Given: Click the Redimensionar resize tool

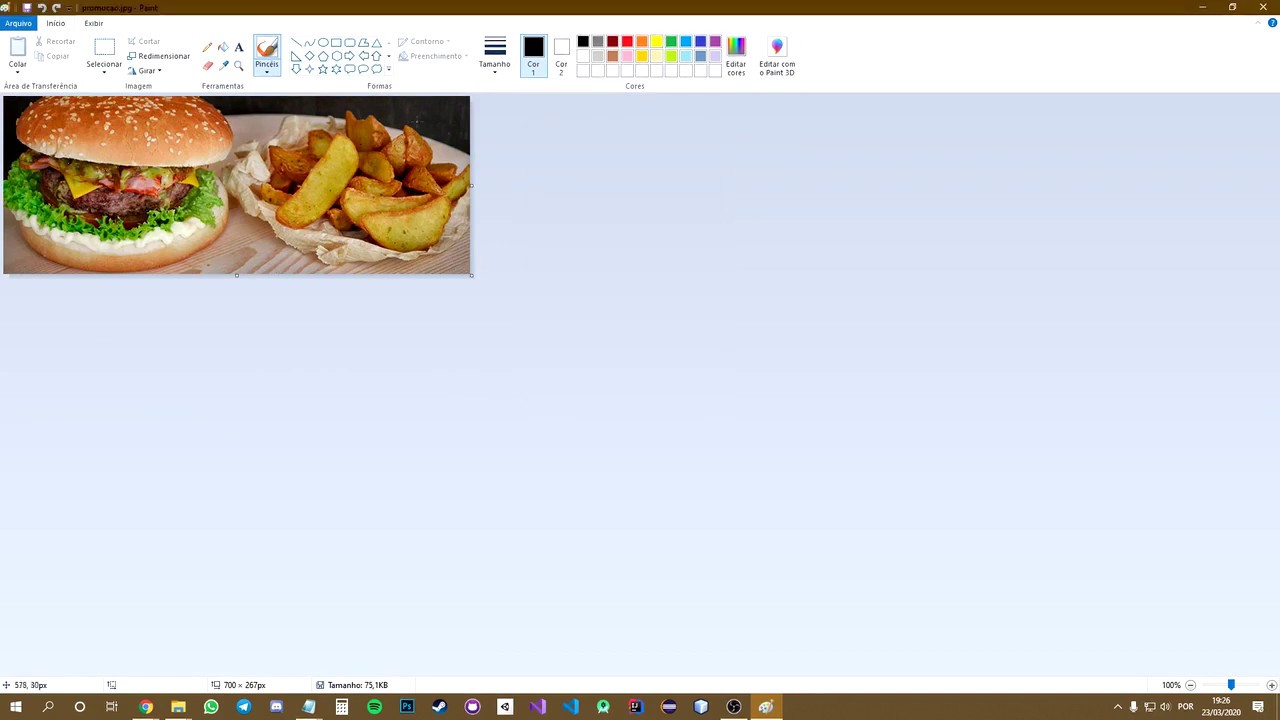Looking at the screenshot, I should (158, 56).
